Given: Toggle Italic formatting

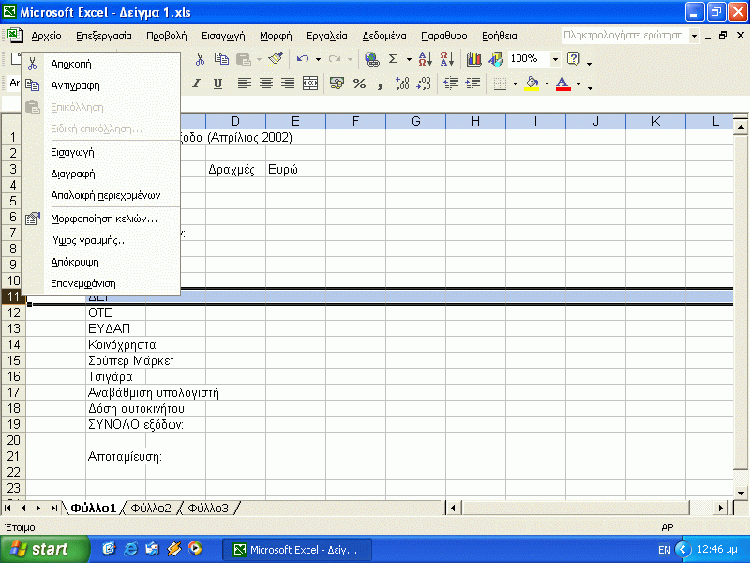Looking at the screenshot, I should (196, 84).
